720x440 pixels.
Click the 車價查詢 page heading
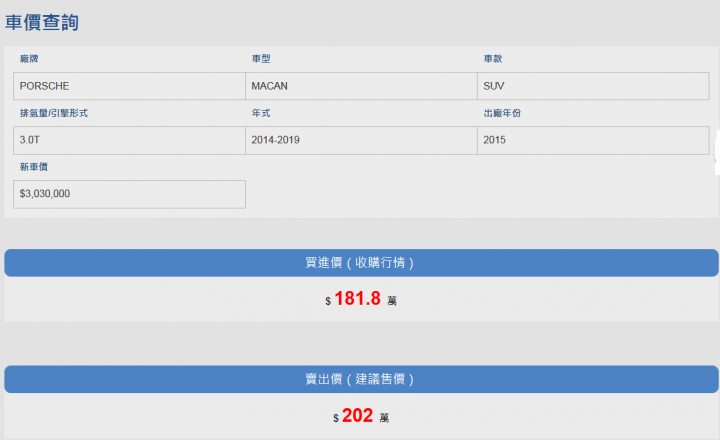42,22
